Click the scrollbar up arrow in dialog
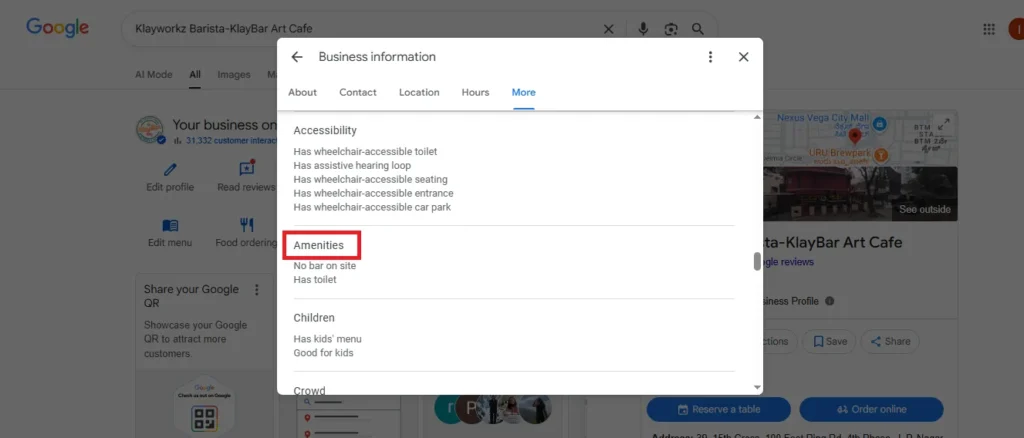The width and height of the screenshot is (1024, 438). pos(757,117)
